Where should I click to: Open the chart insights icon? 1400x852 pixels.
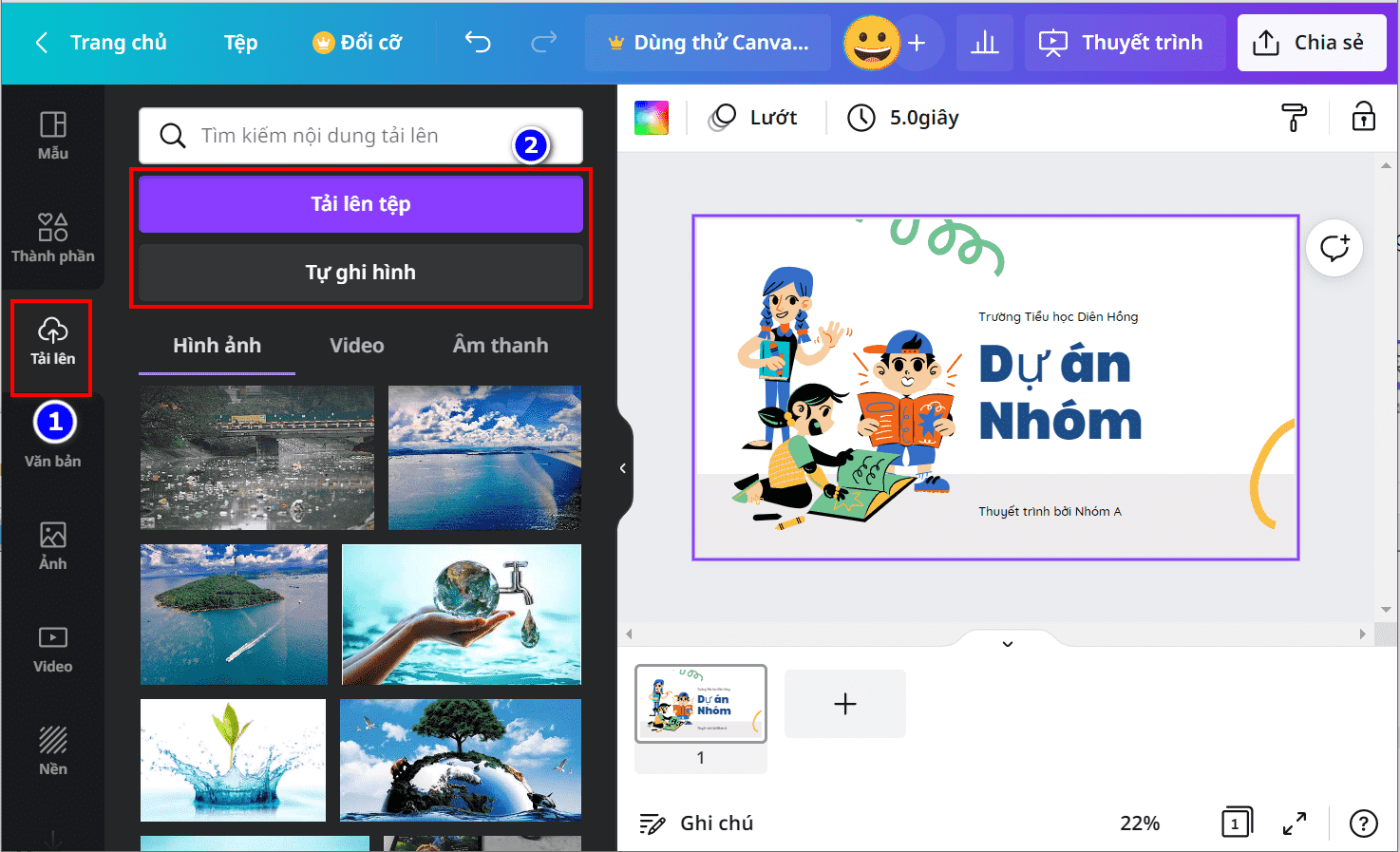point(985,43)
